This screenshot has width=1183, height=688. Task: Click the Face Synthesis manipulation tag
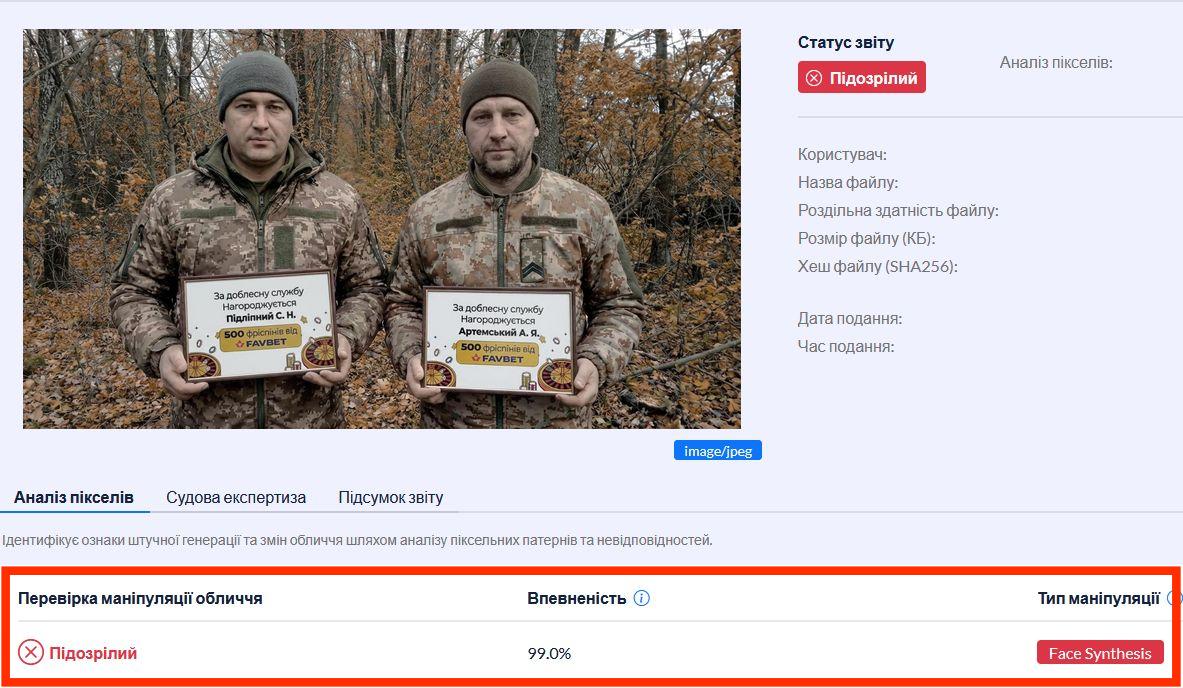1100,653
